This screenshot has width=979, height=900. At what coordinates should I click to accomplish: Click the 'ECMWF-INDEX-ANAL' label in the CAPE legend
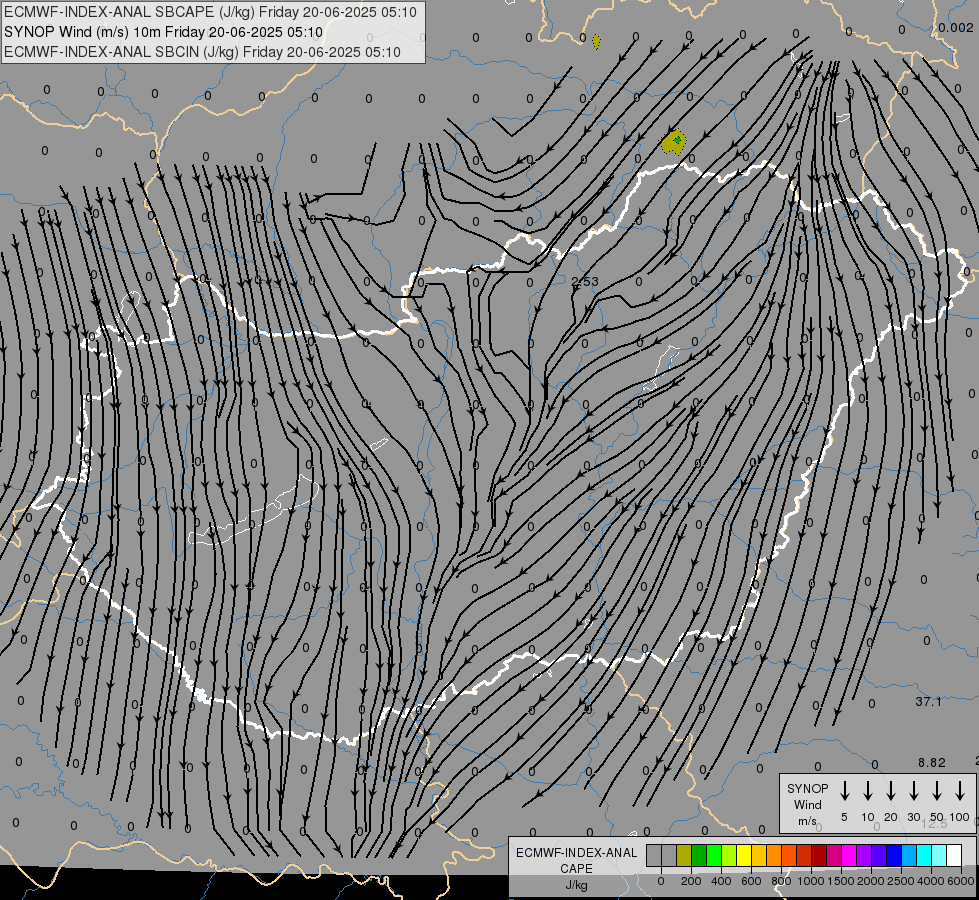pos(576,853)
